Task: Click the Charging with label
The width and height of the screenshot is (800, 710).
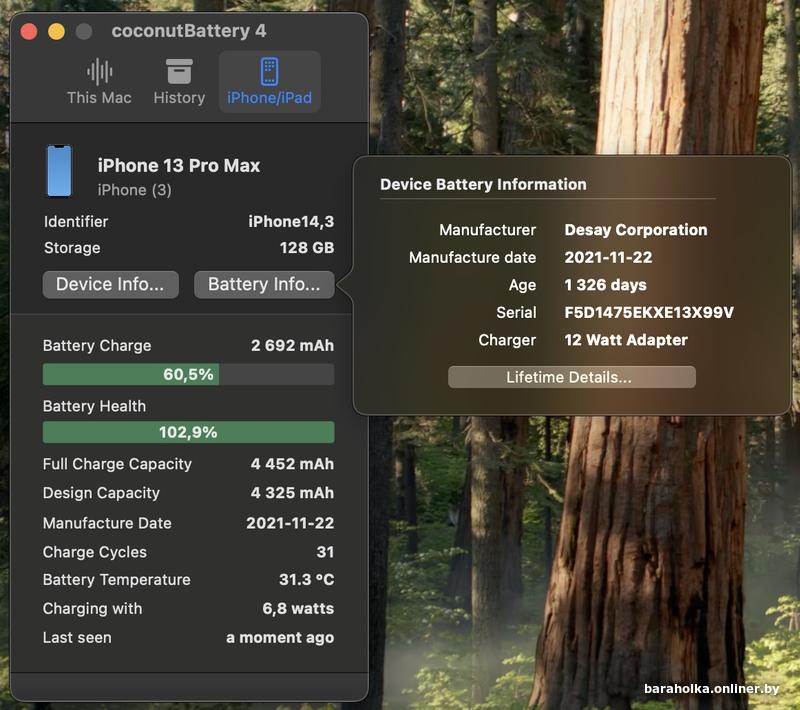Action: click(x=92, y=608)
